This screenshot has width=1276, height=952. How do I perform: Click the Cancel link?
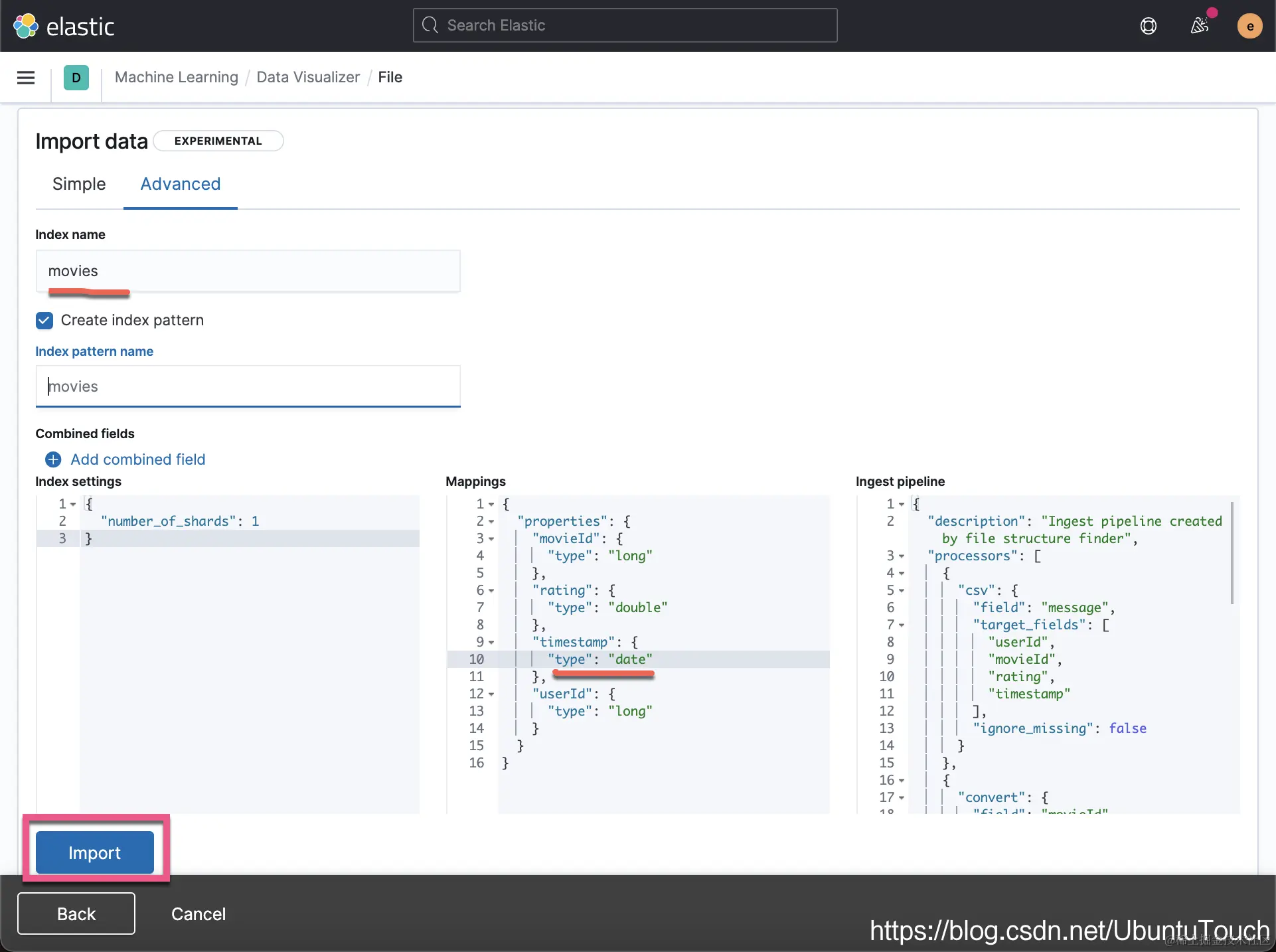(x=199, y=913)
